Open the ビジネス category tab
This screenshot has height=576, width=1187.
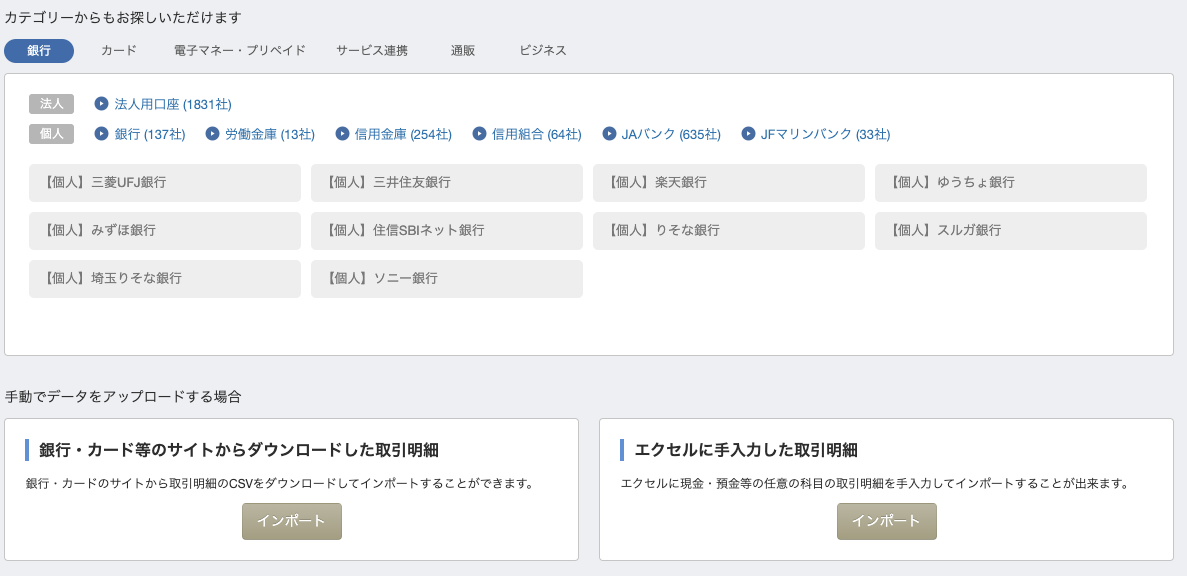(x=543, y=51)
